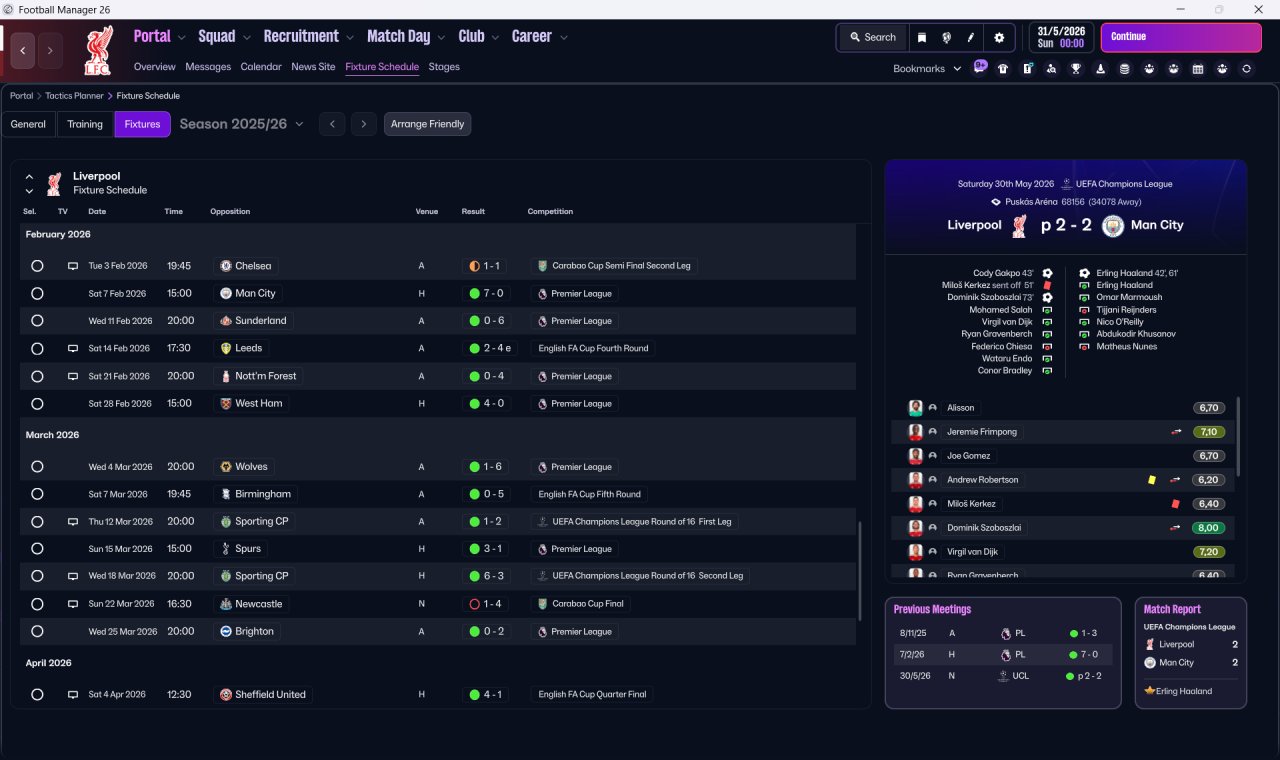Select the Sheffield United fixture radio button
The image size is (1280, 760).
point(37,694)
